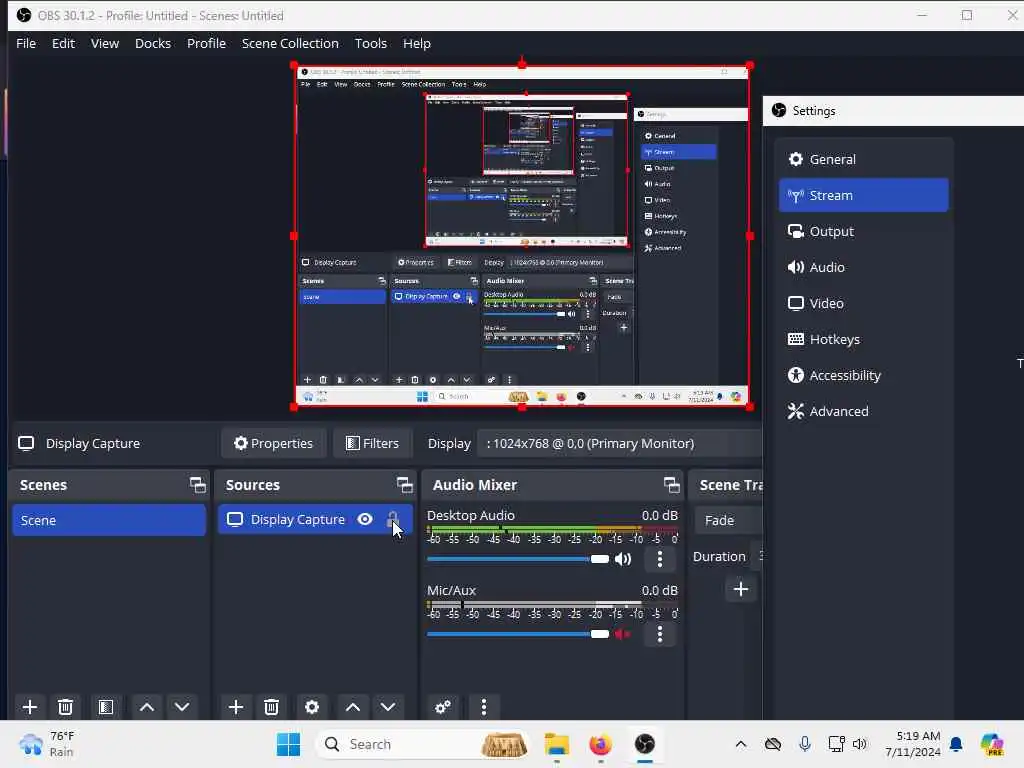Toggle lock on Display Capture source
Screen dimensions: 1024x768
392,519
